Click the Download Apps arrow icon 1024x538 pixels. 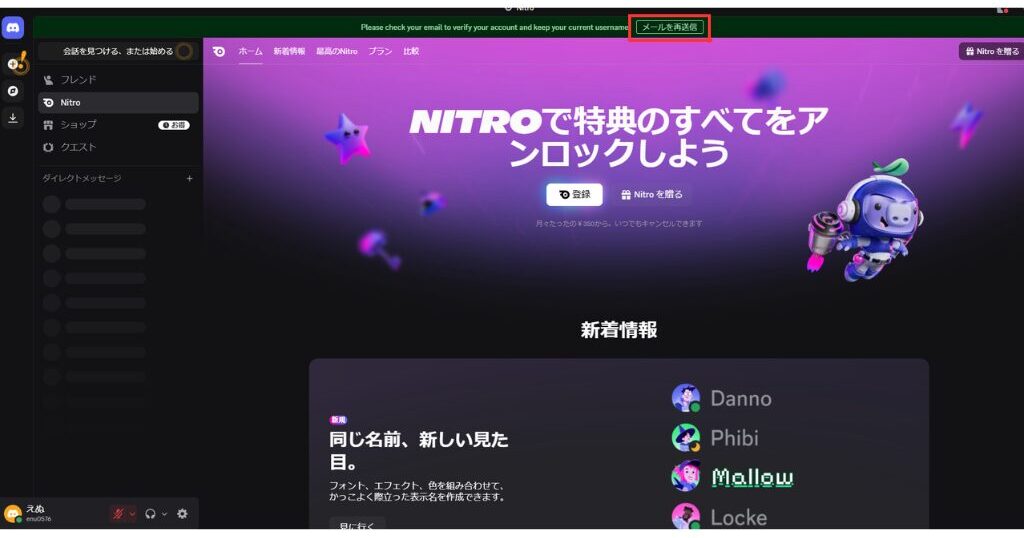13,117
